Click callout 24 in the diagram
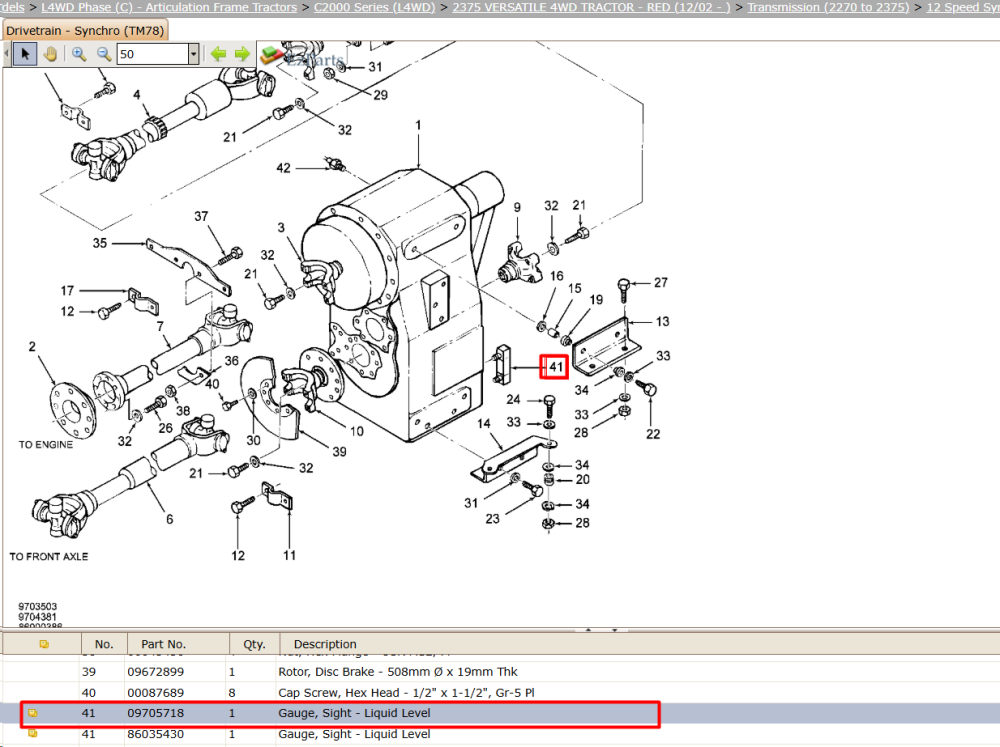1000x747 pixels. click(x=513, y=399)
